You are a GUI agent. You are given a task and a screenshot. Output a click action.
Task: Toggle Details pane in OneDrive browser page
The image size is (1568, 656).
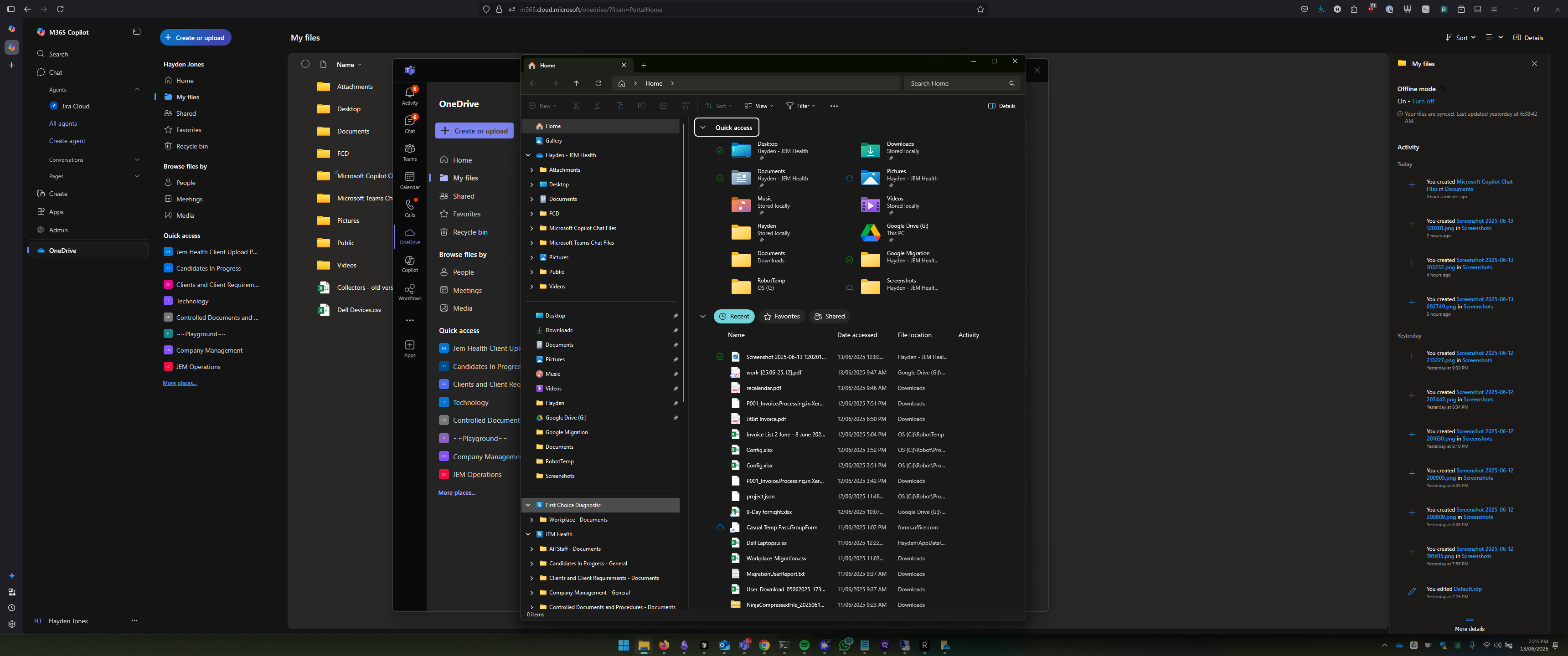(x=1528, y=38)
